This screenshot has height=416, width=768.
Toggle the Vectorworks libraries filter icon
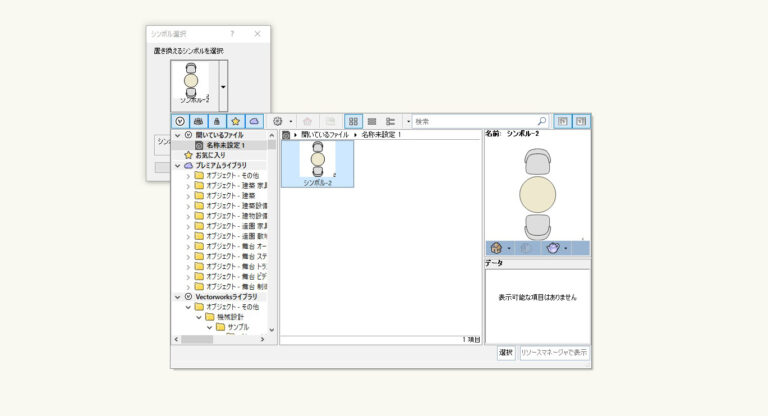point(181,121)
